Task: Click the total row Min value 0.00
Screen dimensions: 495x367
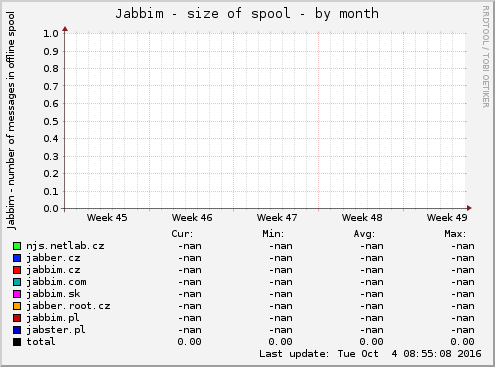Action: click(x=280, y=342)
